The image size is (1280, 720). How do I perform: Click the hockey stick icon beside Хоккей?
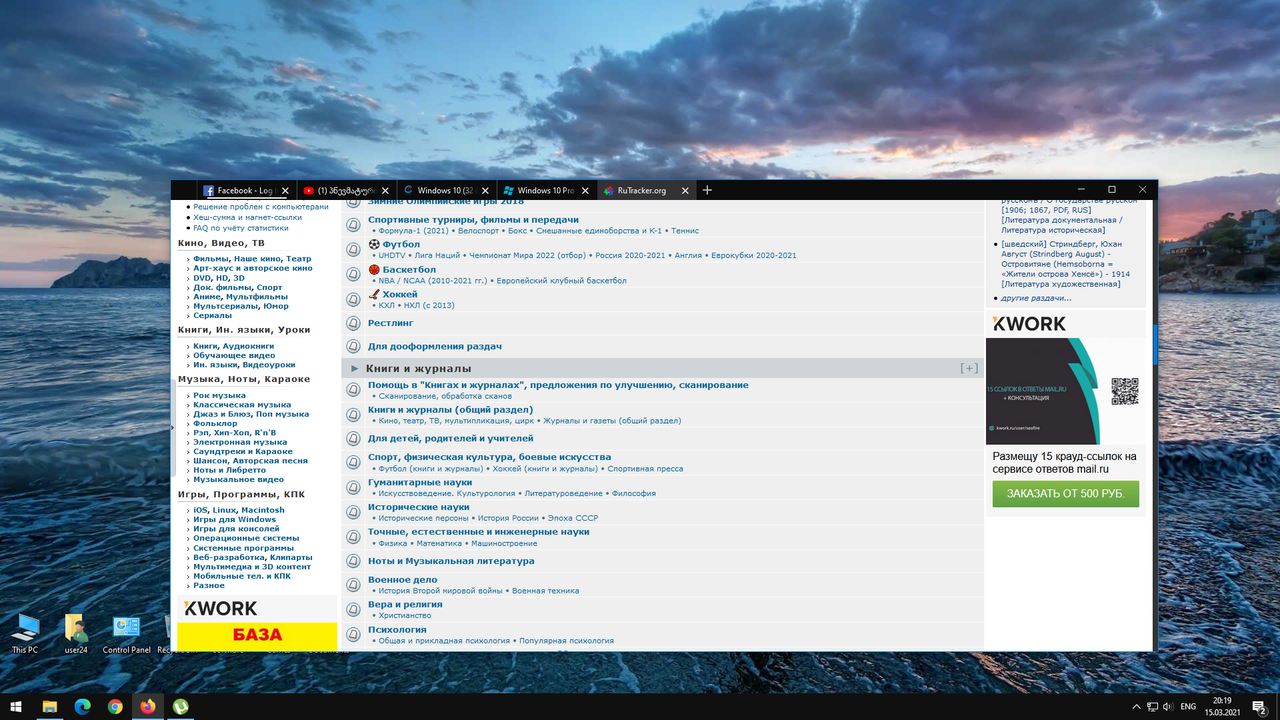pyautogui.click(x=375, y=293)
